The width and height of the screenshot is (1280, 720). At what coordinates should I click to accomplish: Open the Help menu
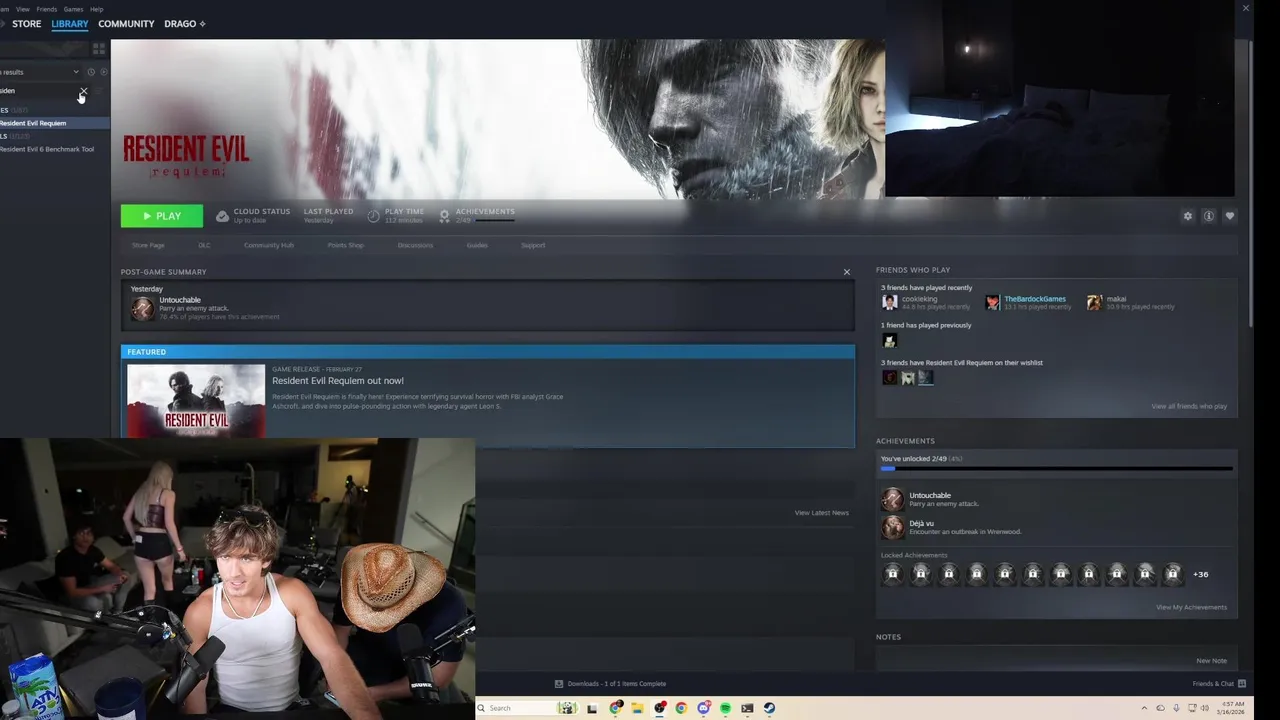[97, 9]
